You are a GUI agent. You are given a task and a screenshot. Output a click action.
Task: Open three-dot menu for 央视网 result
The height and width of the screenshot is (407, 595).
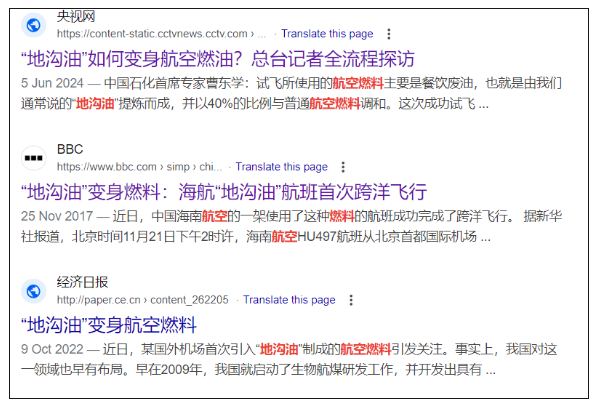[389, 34]
